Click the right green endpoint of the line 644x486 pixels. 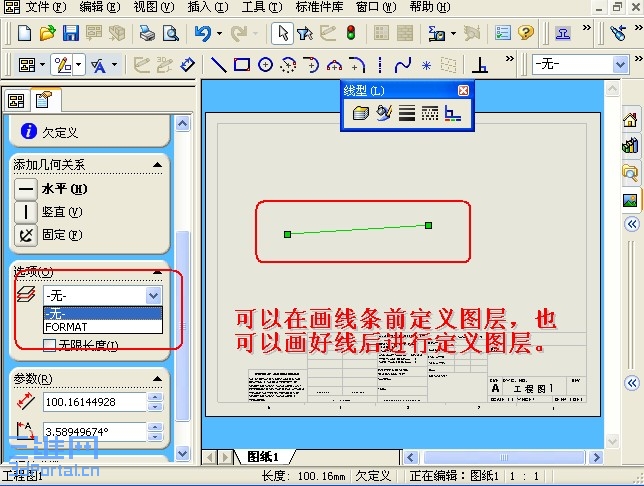(428, 225)
